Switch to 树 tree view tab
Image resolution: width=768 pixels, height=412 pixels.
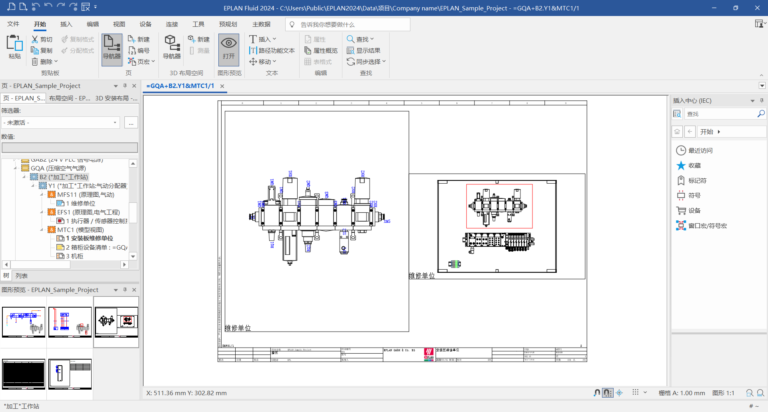(6, 276)
